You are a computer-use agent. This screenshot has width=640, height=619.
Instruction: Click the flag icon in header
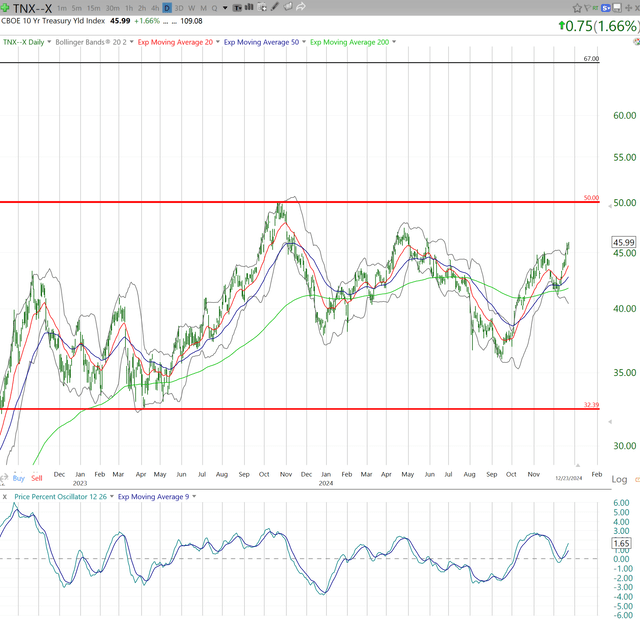pos(587,8)
